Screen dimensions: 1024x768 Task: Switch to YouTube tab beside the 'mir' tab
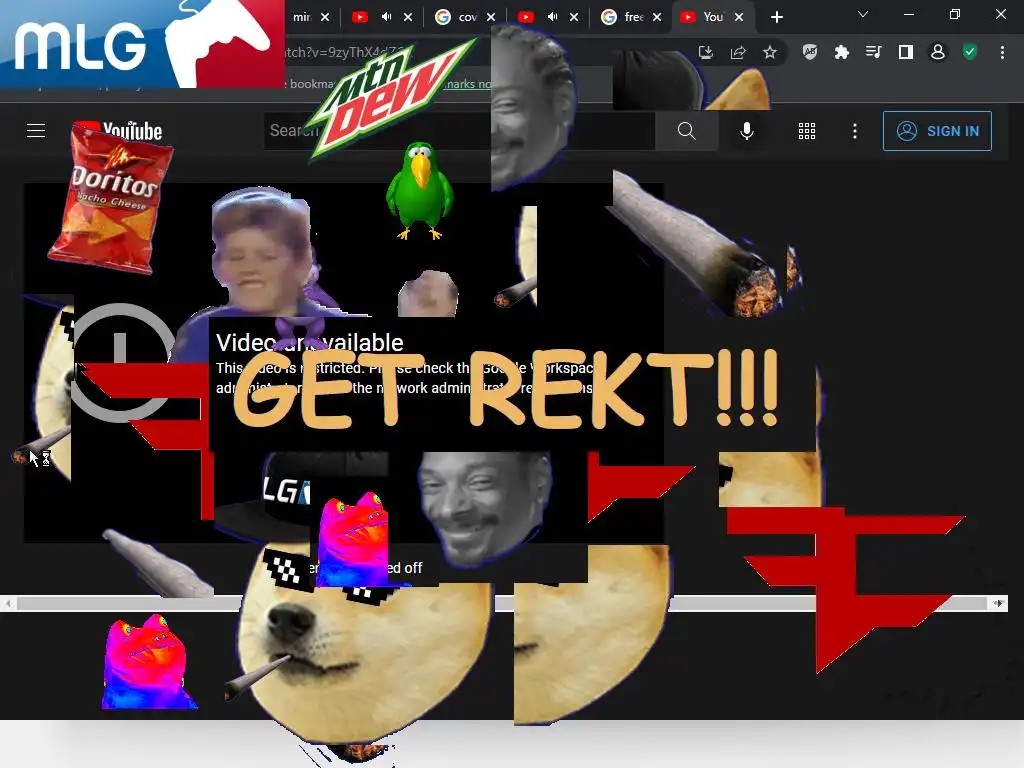(360, 17)
